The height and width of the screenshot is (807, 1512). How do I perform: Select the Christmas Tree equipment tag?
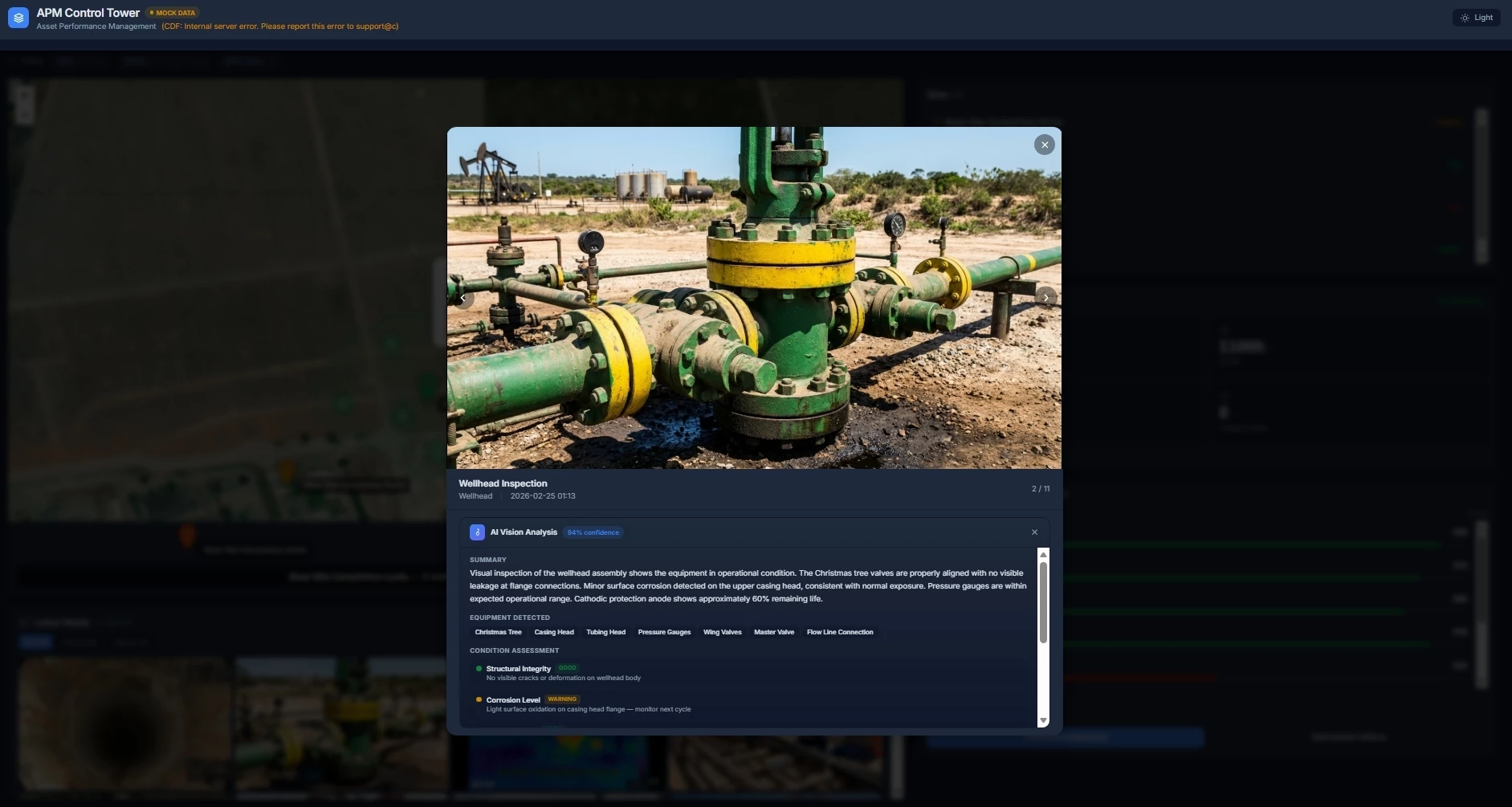coord(498,632)
